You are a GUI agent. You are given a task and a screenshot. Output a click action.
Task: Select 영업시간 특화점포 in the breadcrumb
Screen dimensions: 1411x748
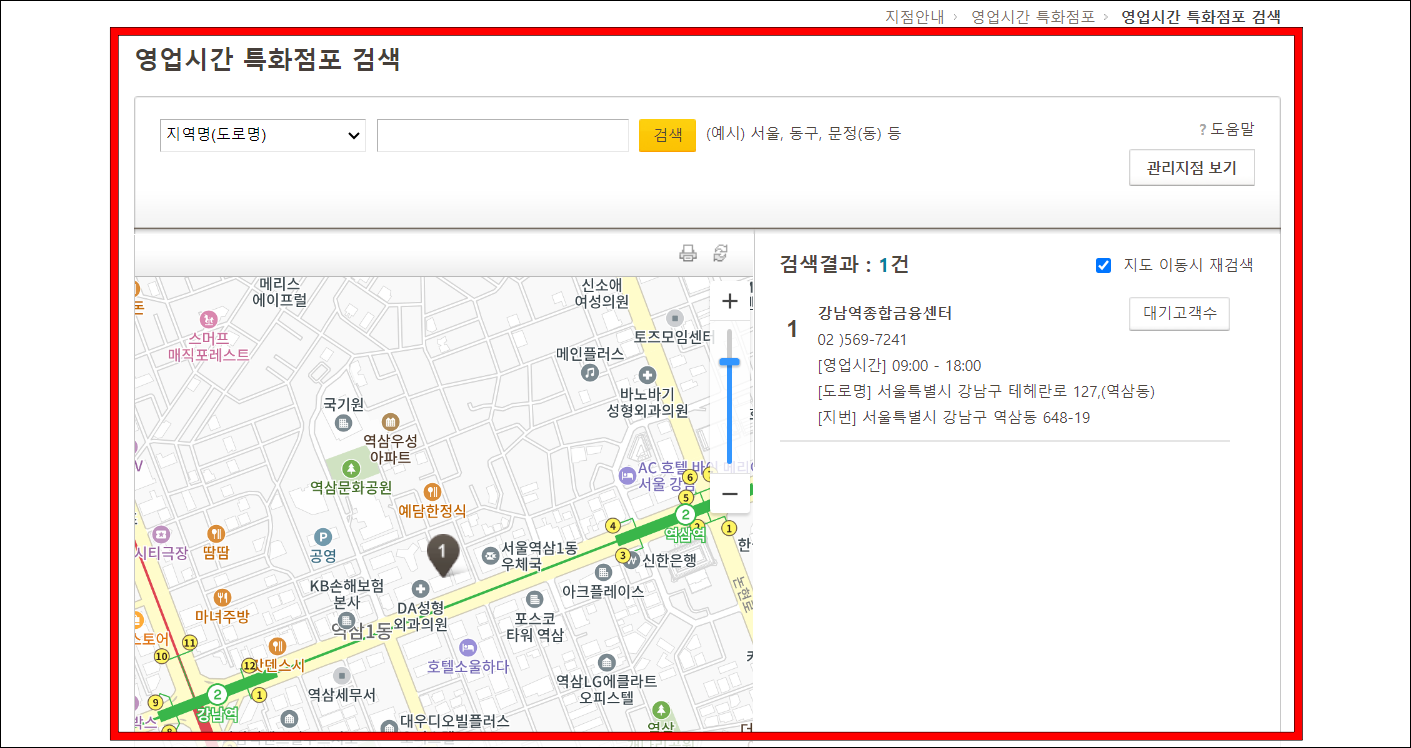[x=1032, y=16]
